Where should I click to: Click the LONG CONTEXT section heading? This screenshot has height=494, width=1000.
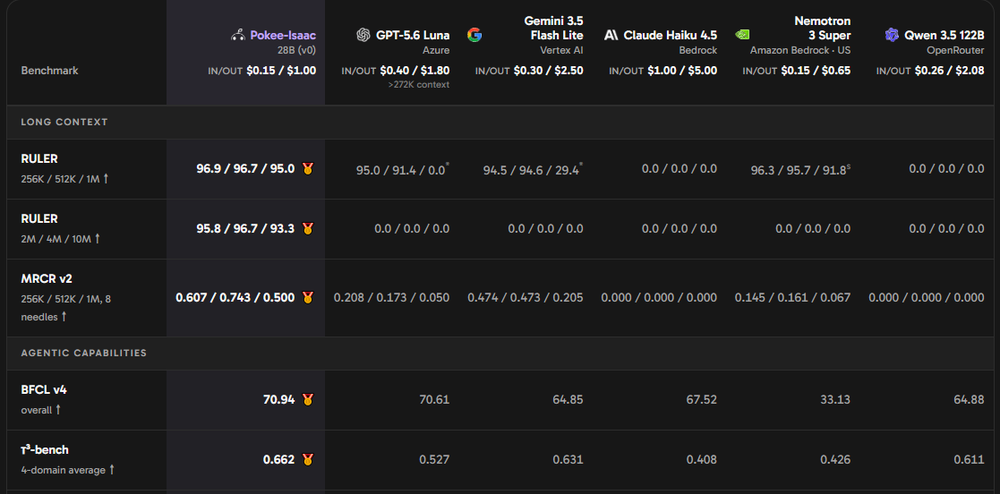tap(64, 122)
